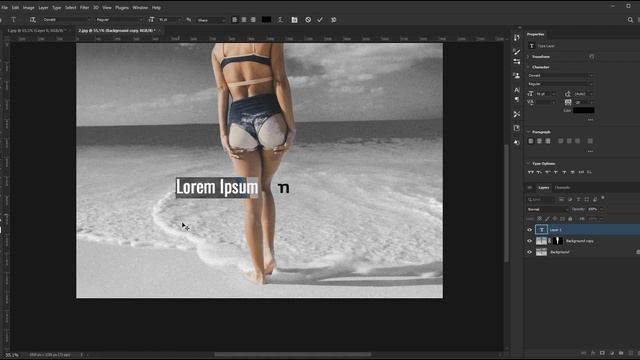Open the search icon at top right
Image resolution: width=640 pixels, height=360 pixels.
(x=630, y=20)
